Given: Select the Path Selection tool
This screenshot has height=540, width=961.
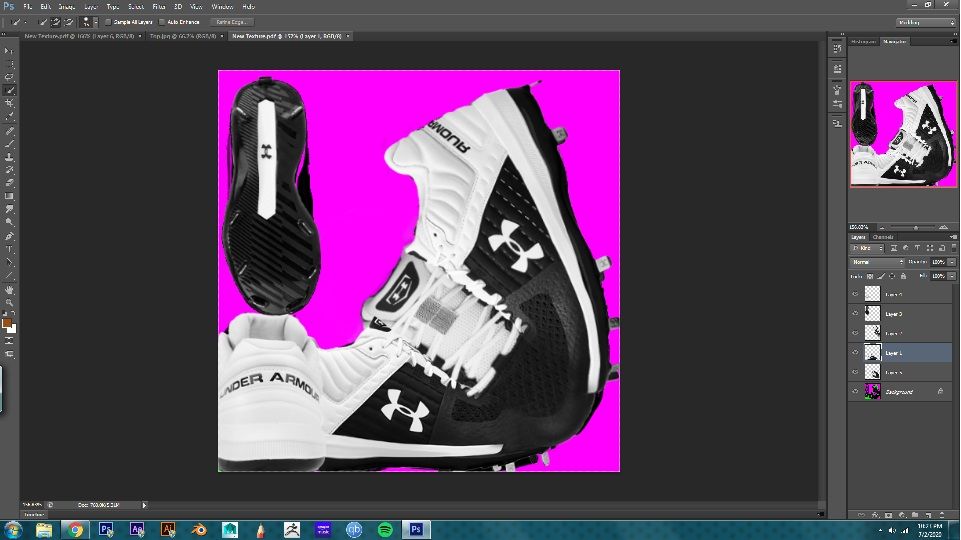Looking at the screenshot, I should point(9,262).
